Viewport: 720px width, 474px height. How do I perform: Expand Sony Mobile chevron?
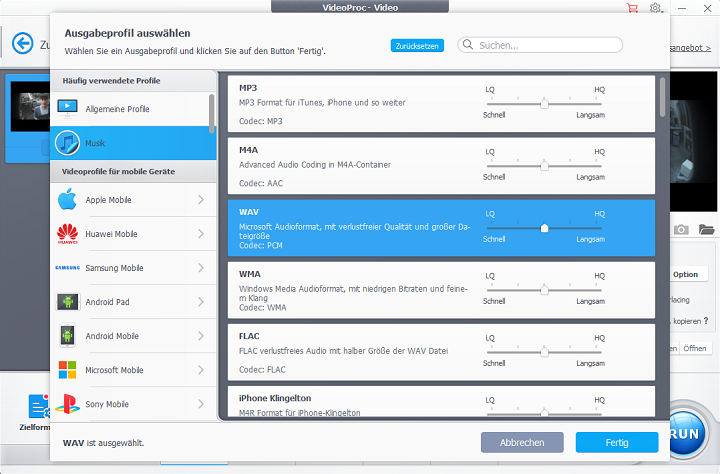(x=201, y=404)
